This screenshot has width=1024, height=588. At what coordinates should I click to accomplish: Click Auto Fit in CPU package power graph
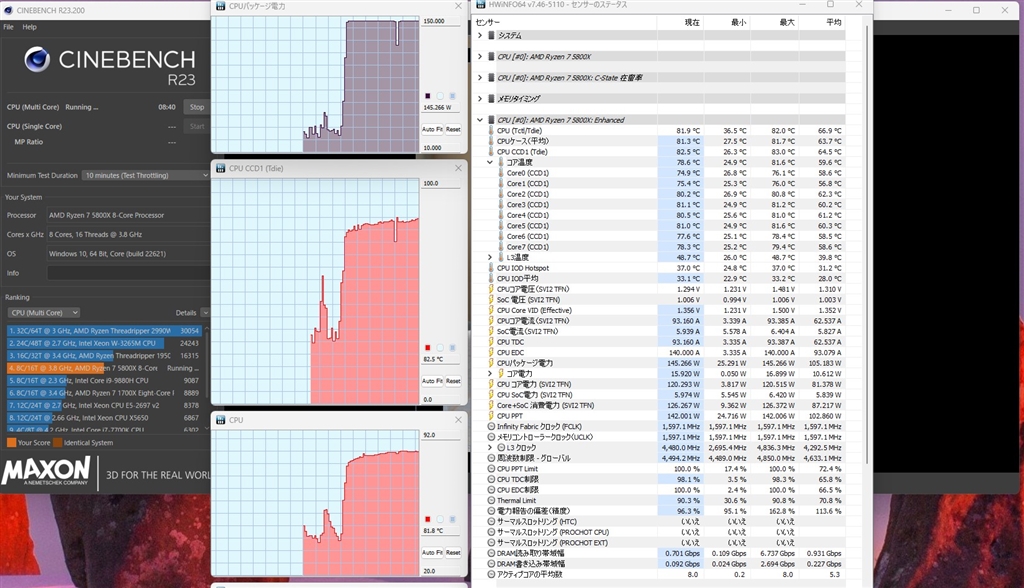(x=432, y=129)
